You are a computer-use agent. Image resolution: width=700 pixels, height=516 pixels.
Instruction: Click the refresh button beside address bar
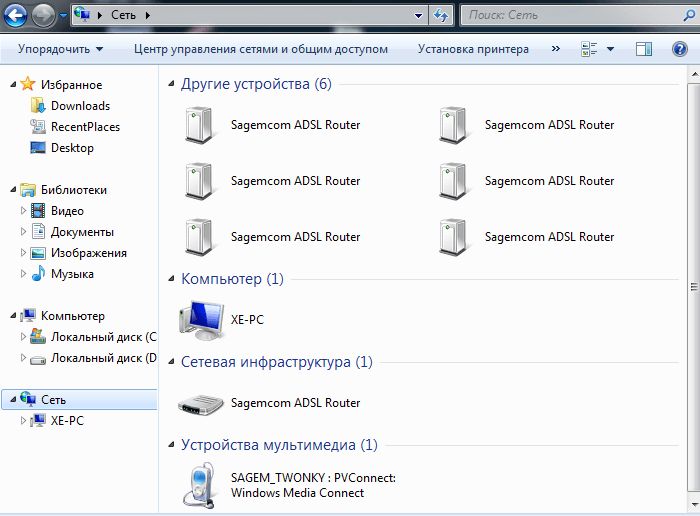(440, 15)
